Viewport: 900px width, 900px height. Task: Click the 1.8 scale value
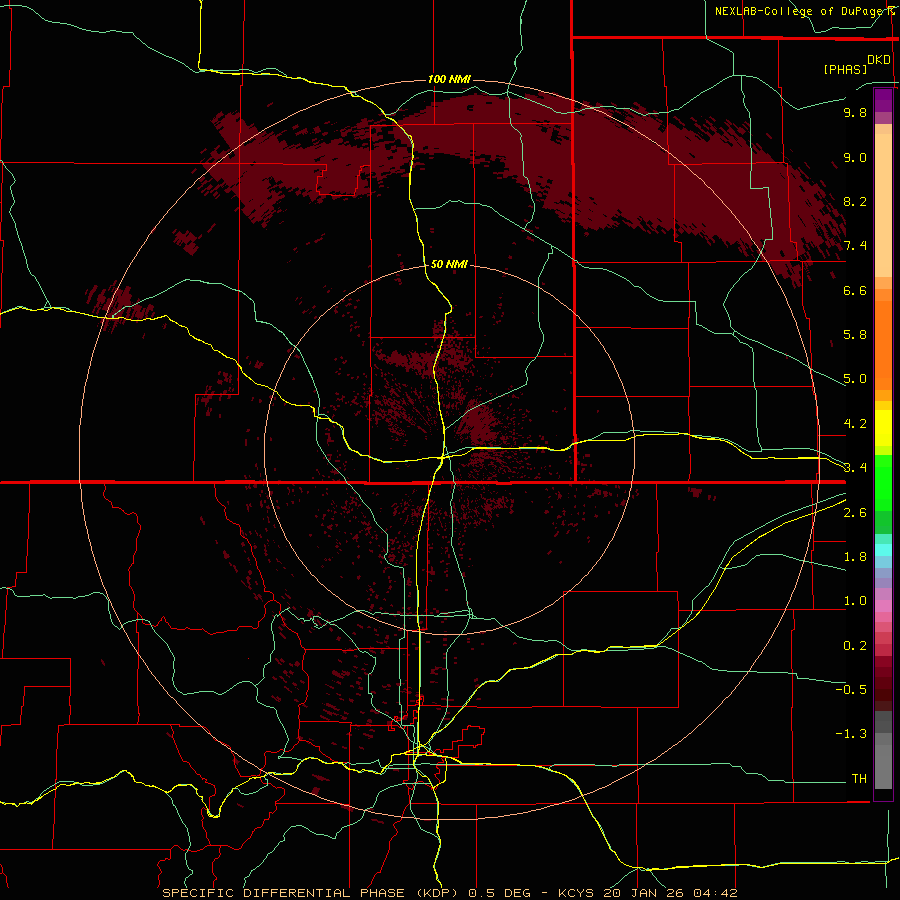[x=855, y=557]
